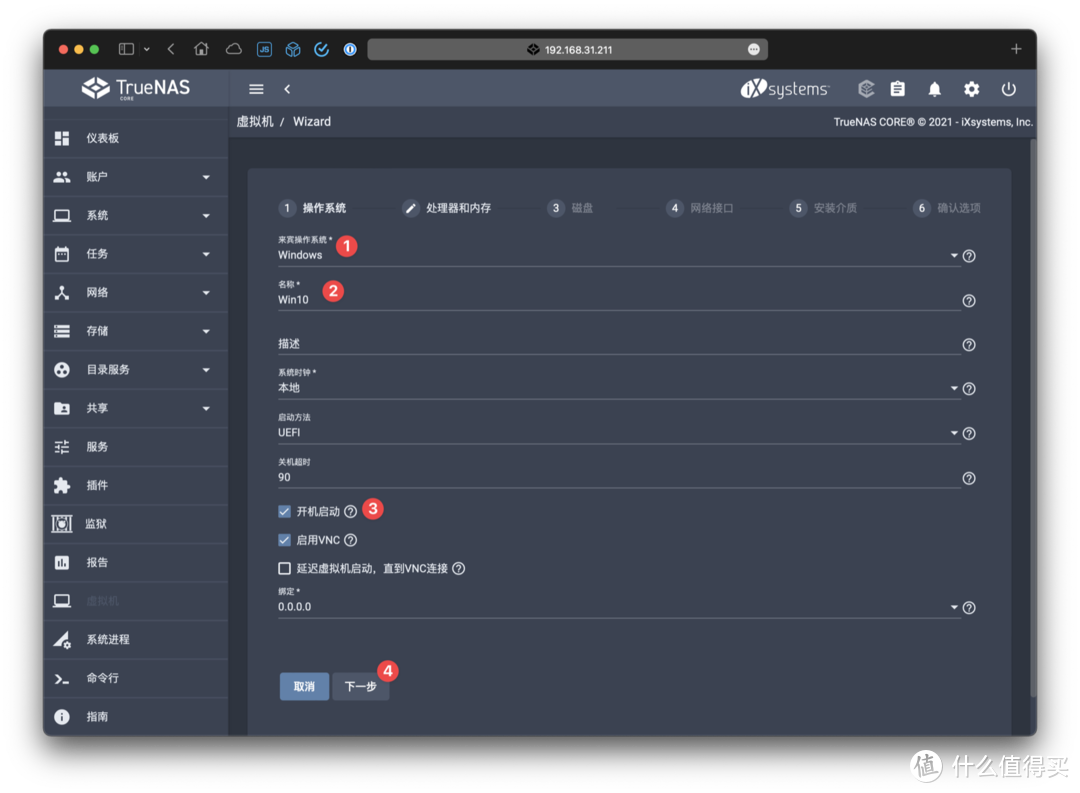Open alerts bell notifications

point(934,89)
